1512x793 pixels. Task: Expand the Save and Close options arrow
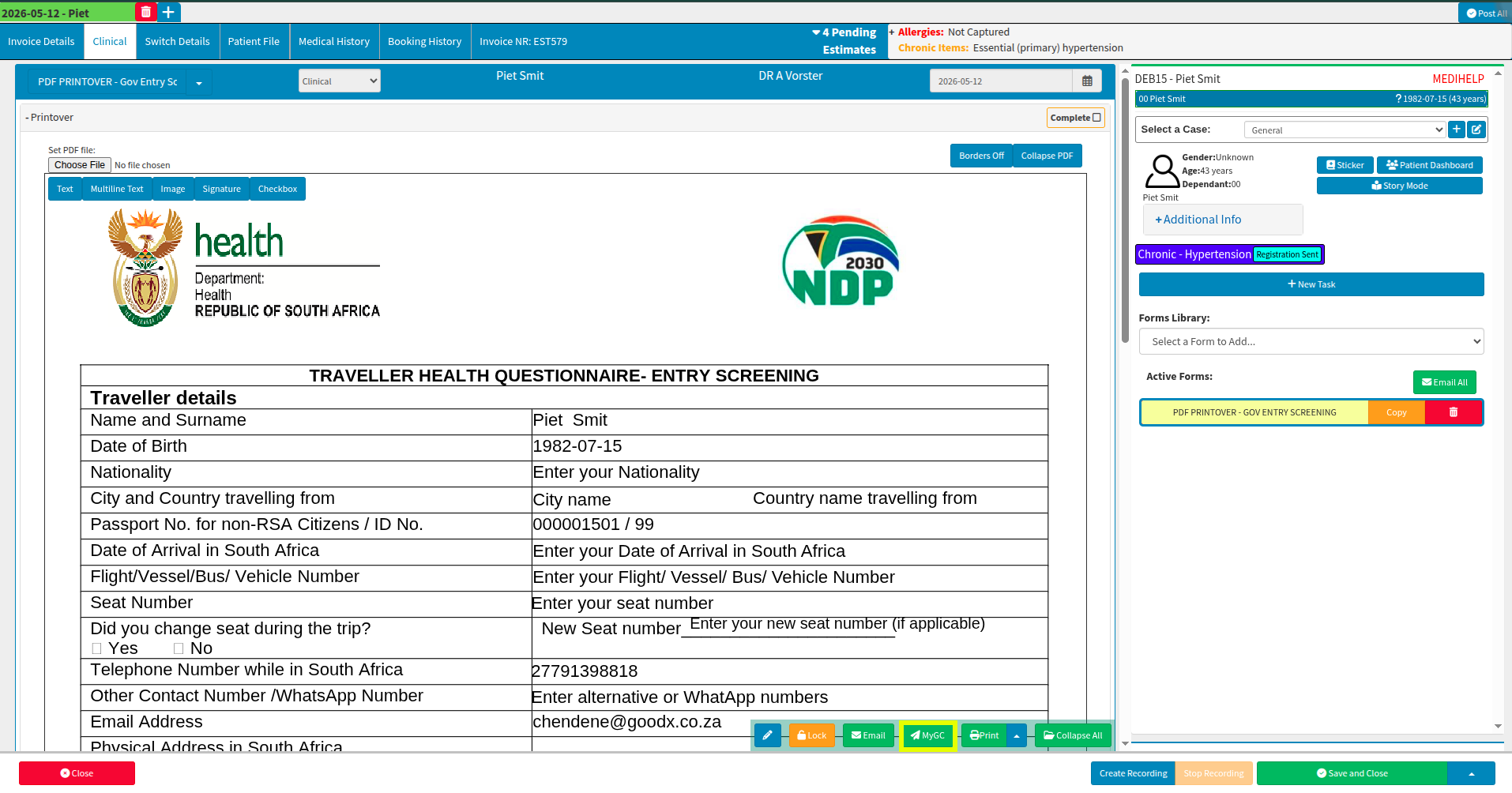[x=1472, y=773]
